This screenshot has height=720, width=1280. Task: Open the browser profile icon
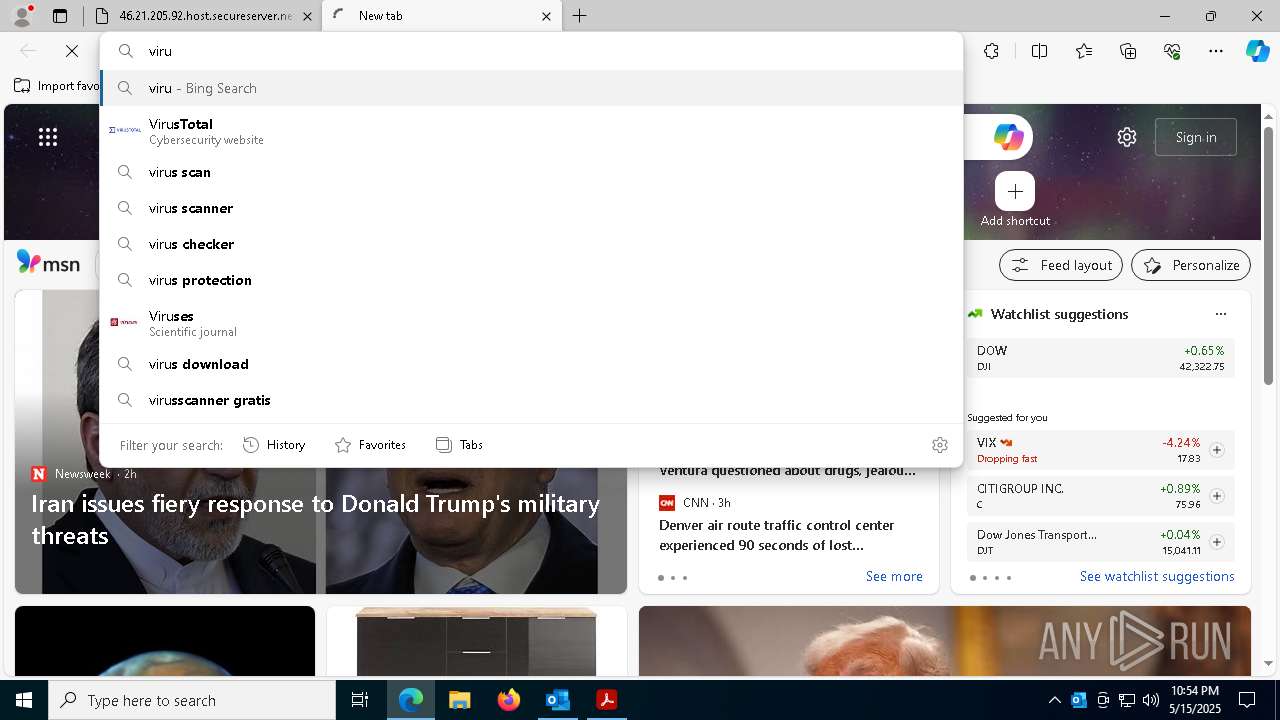pos(22,16)
